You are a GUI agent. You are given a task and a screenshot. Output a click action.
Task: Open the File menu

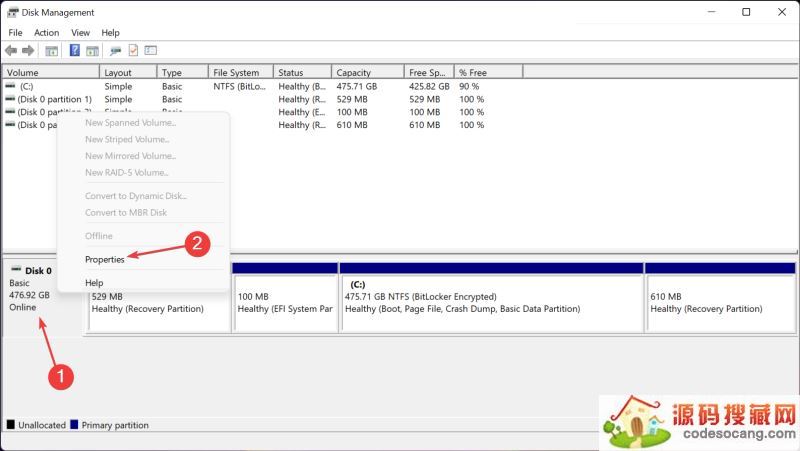(15, 33)
